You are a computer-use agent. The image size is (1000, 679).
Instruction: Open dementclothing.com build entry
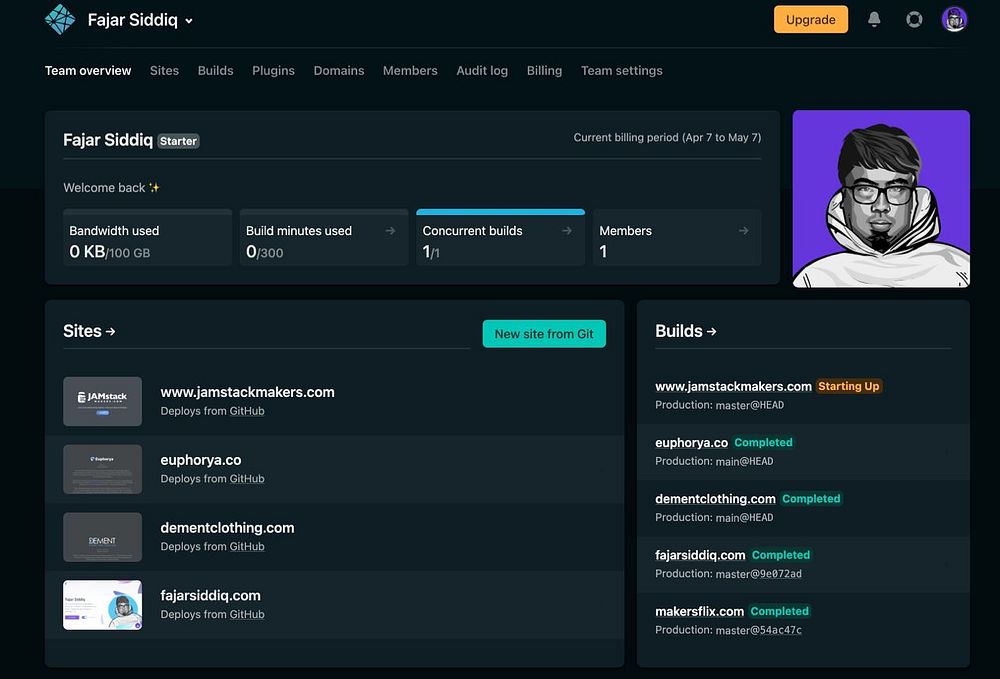tap(716, 499)
